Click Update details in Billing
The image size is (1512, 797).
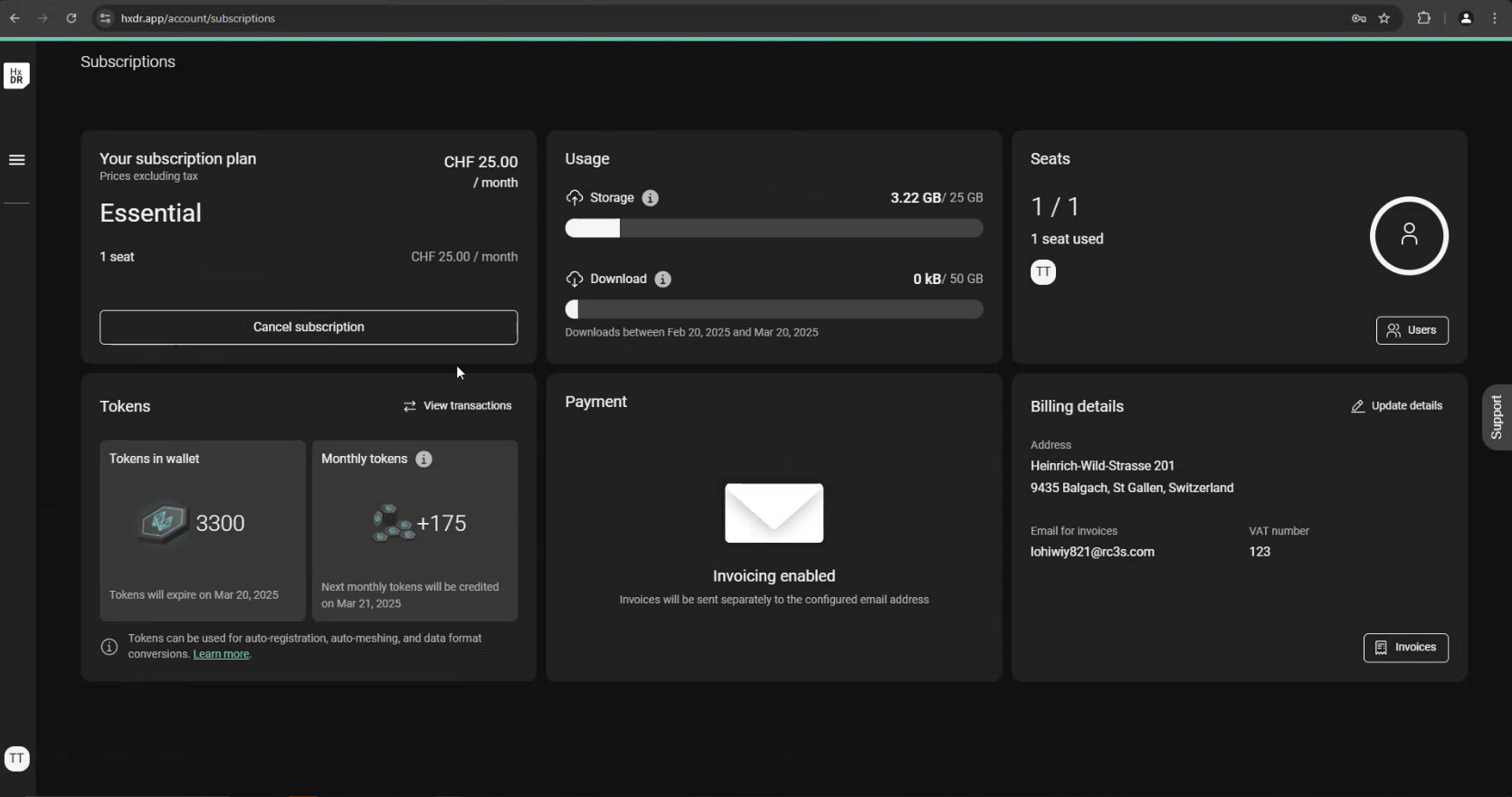click(x=1396, y=406)
